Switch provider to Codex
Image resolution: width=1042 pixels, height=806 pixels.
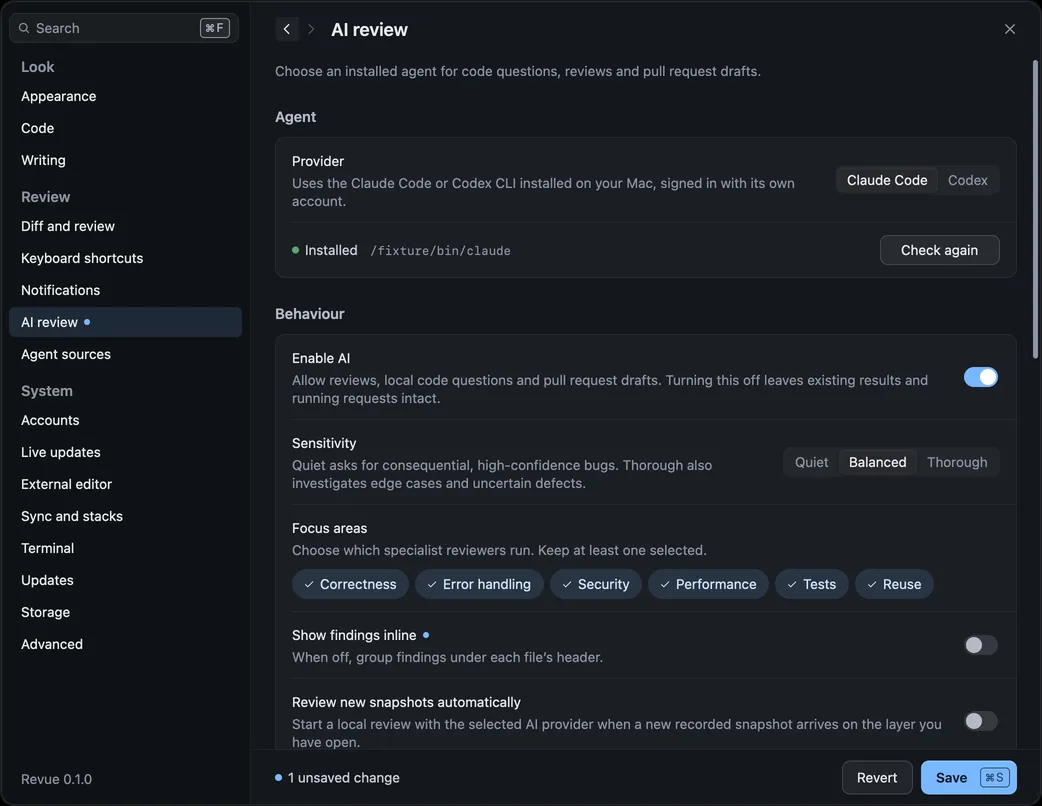point(967,180)
